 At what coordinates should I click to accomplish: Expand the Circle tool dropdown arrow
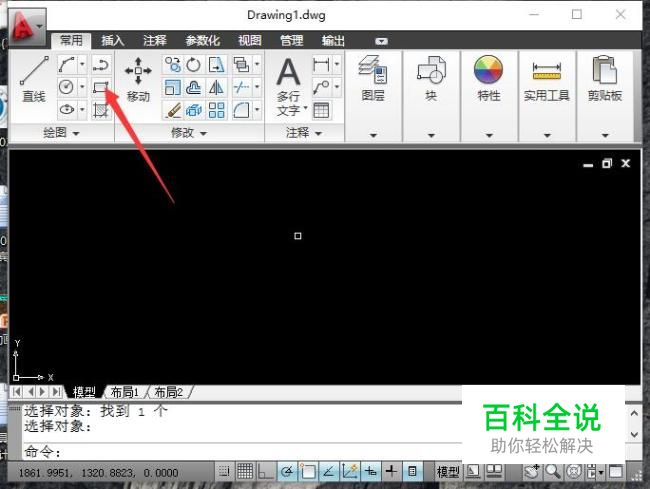tap(82, 87)
